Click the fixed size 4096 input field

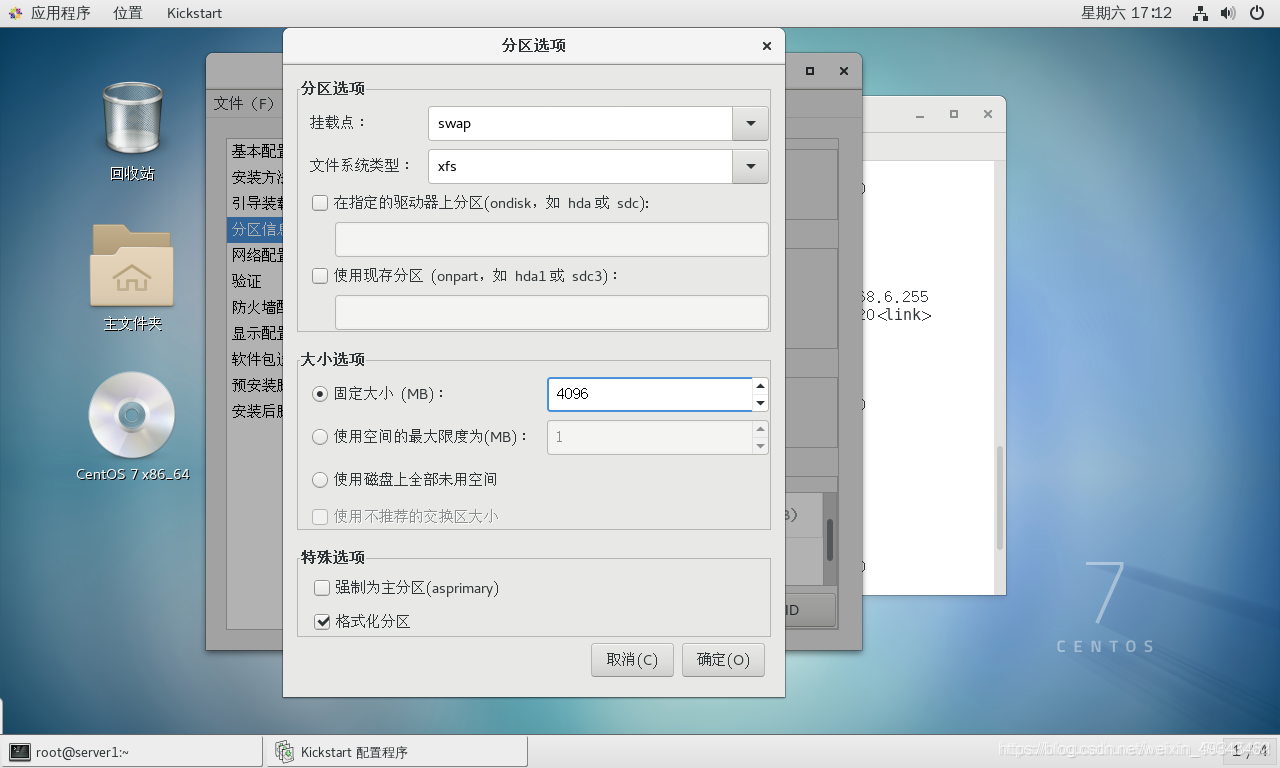pos(650,394)
